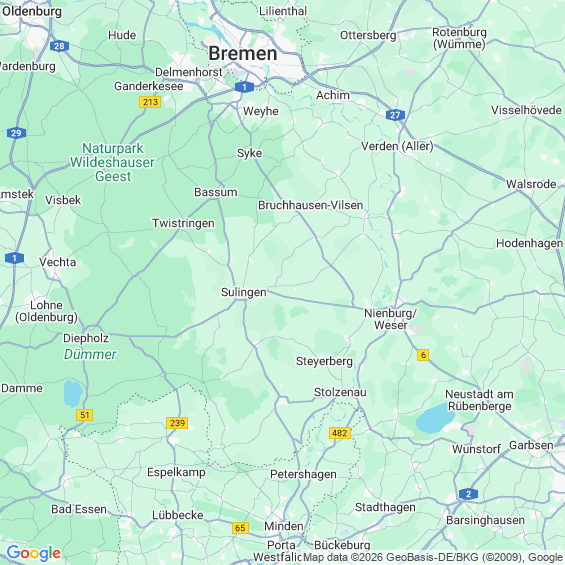Select the Sulingen town label

point(244,292)
